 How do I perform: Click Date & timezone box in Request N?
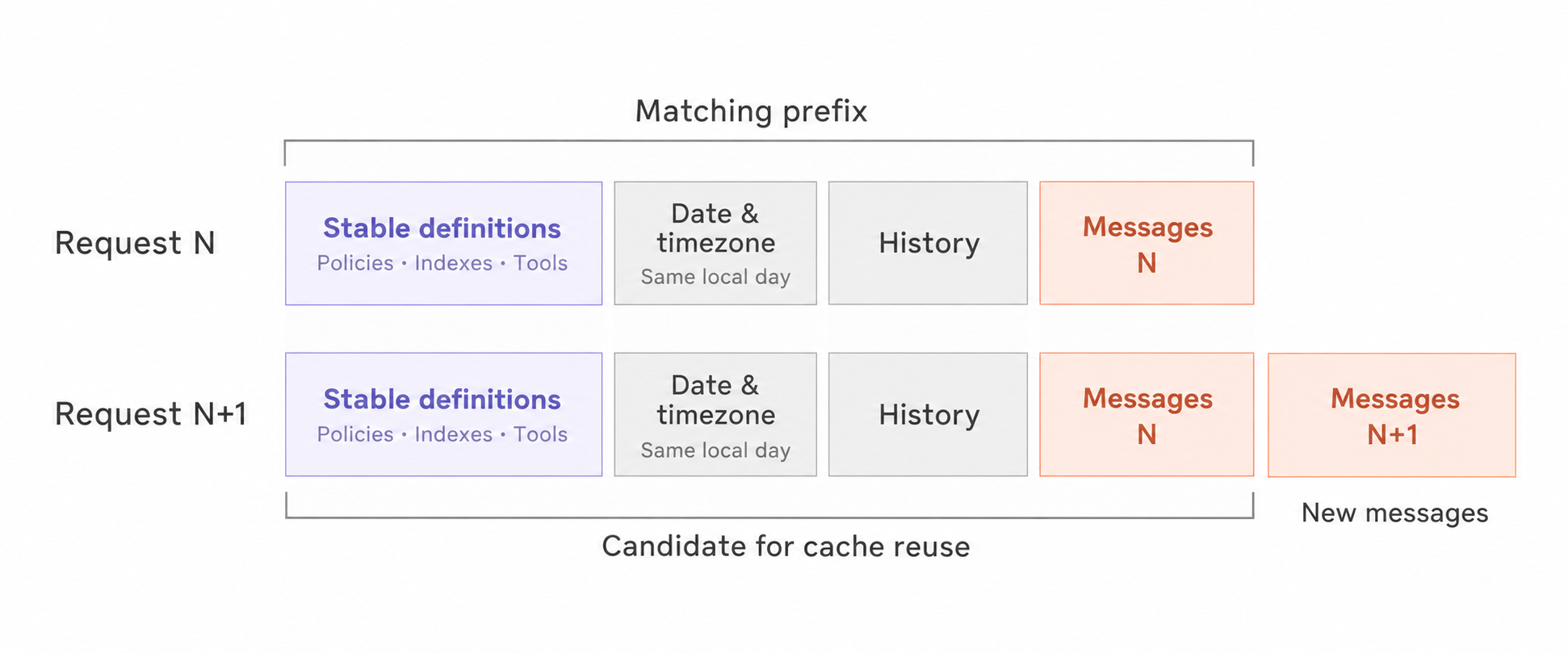715,243
